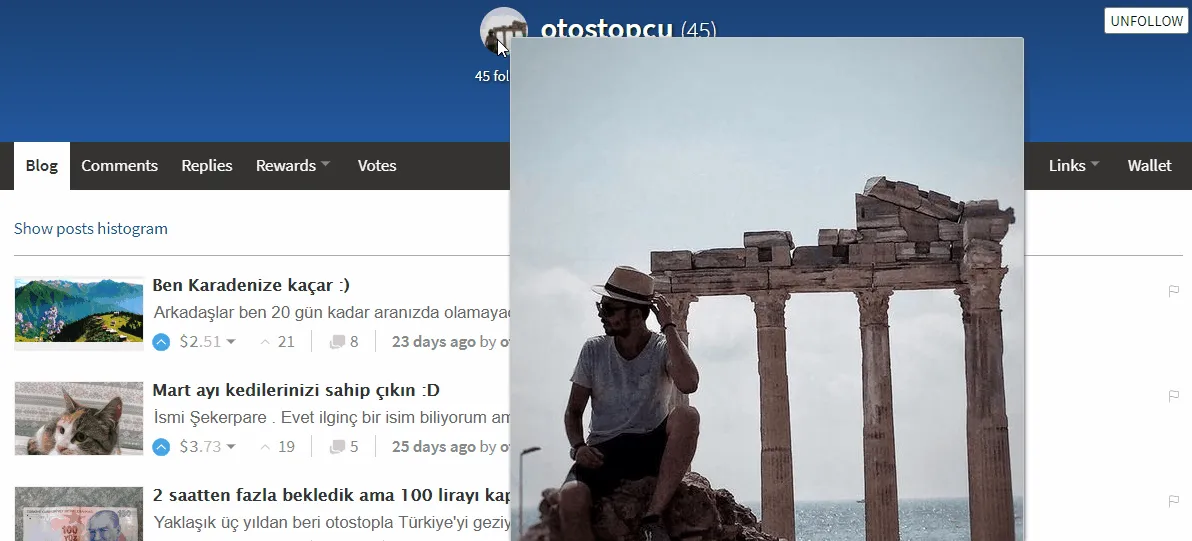Open the calico cat post thumbnail

(79, 418)
